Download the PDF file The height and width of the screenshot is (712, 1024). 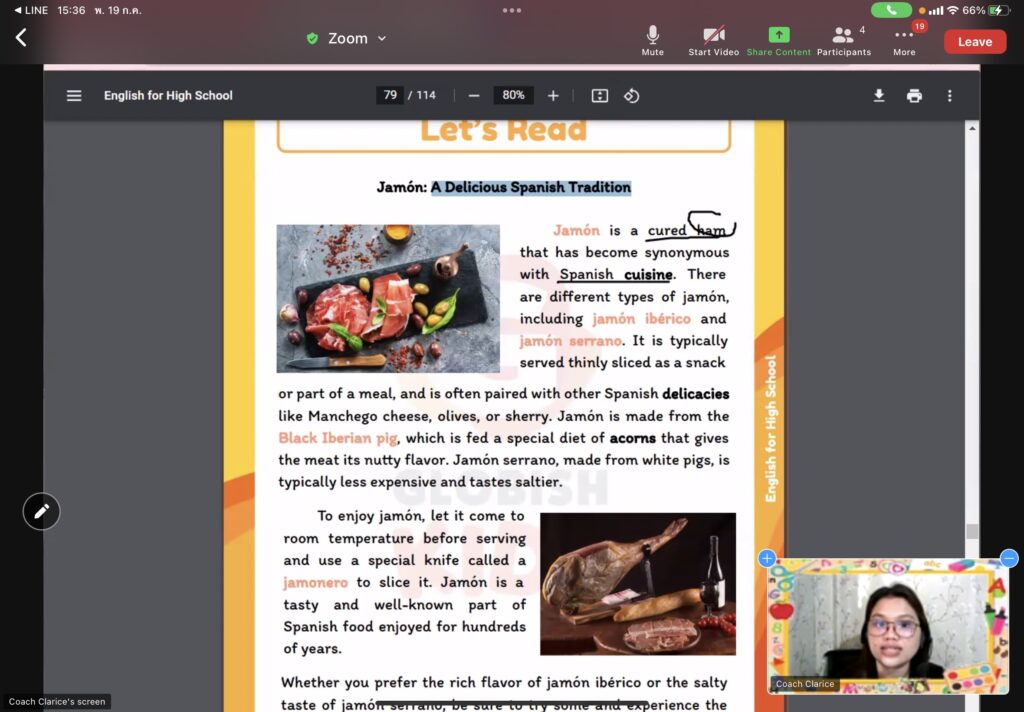pyautogui.click(x=879, y=96)
